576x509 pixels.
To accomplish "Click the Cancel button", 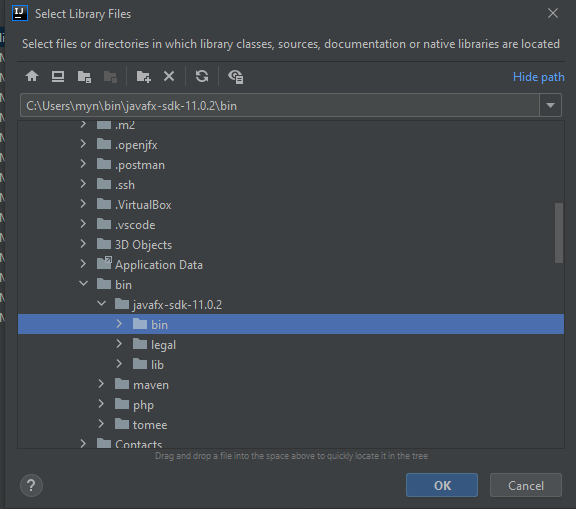I will coord(526,485).
